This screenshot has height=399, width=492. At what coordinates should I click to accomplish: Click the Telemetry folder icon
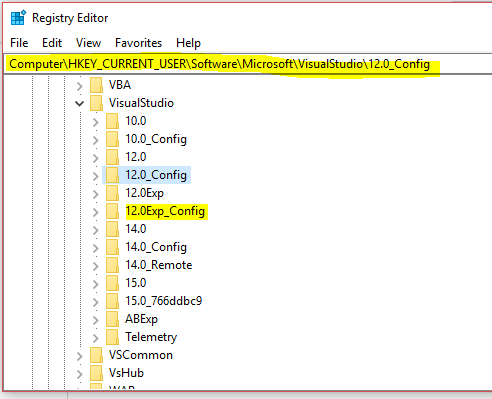[112, 337]
